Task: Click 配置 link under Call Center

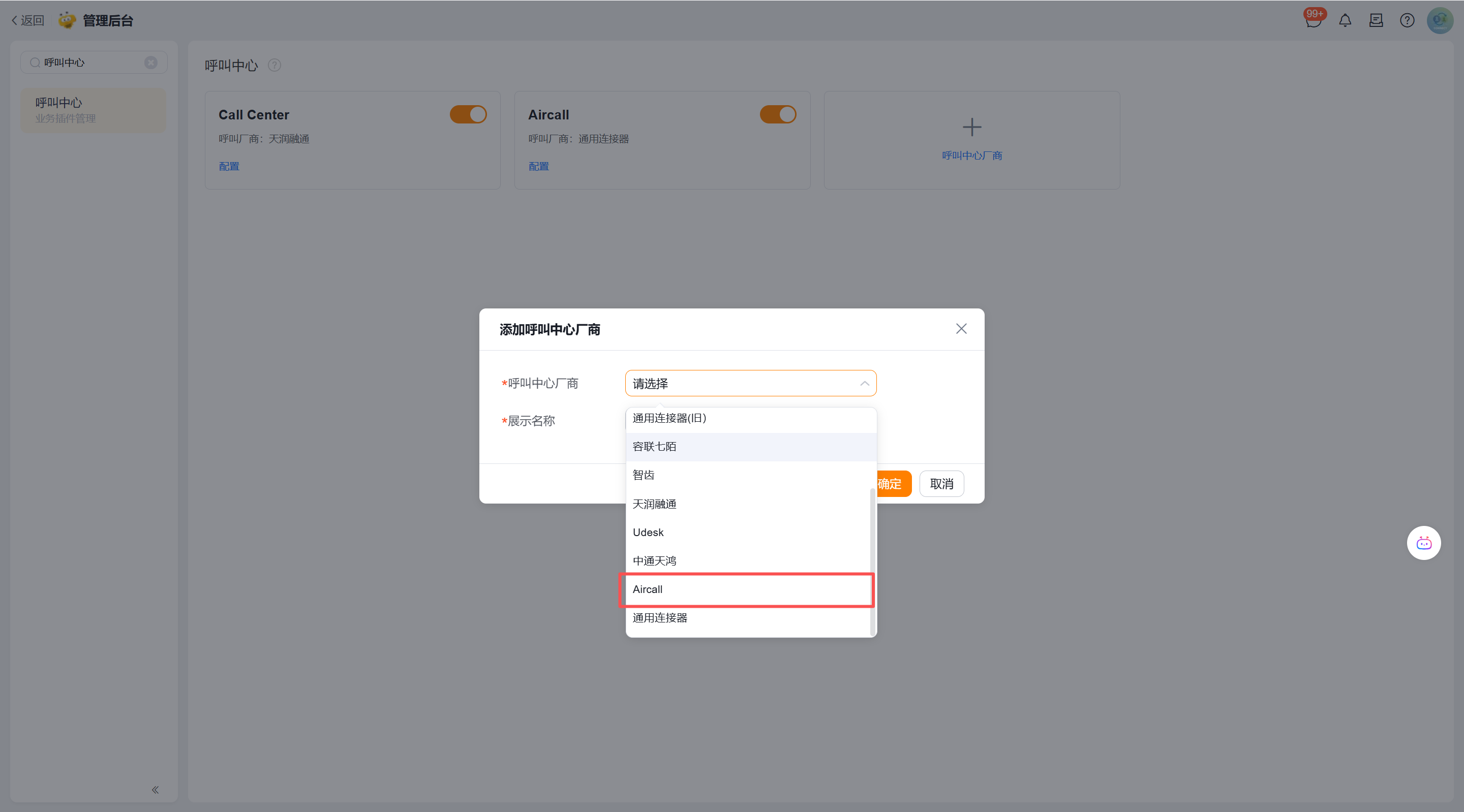Action: coord(229,167)
